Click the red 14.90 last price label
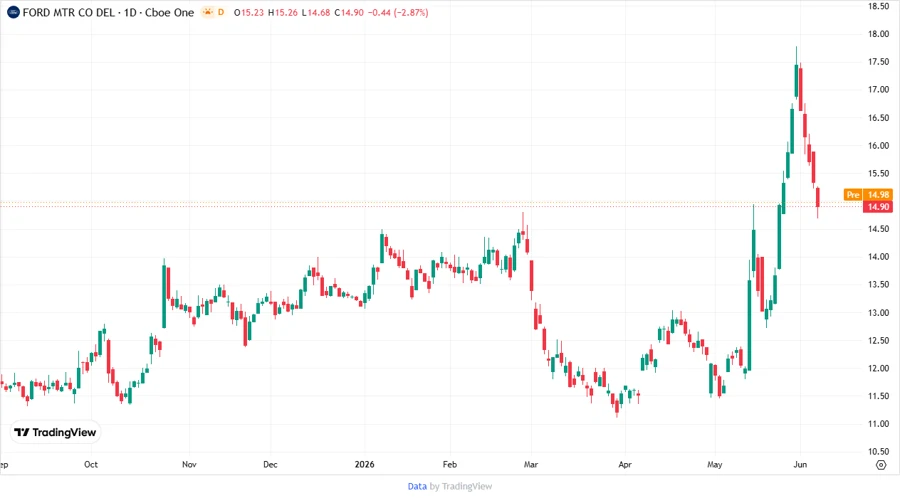900x498 pixels. 878,207
